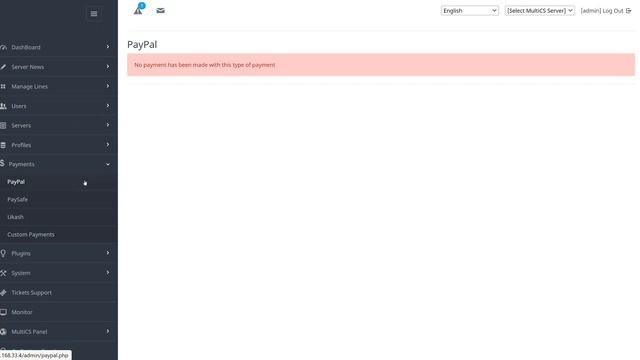
Task: Expand the MultiCS Panel chevron arrow
Action: pyautogui.click(x=108, y=331)
